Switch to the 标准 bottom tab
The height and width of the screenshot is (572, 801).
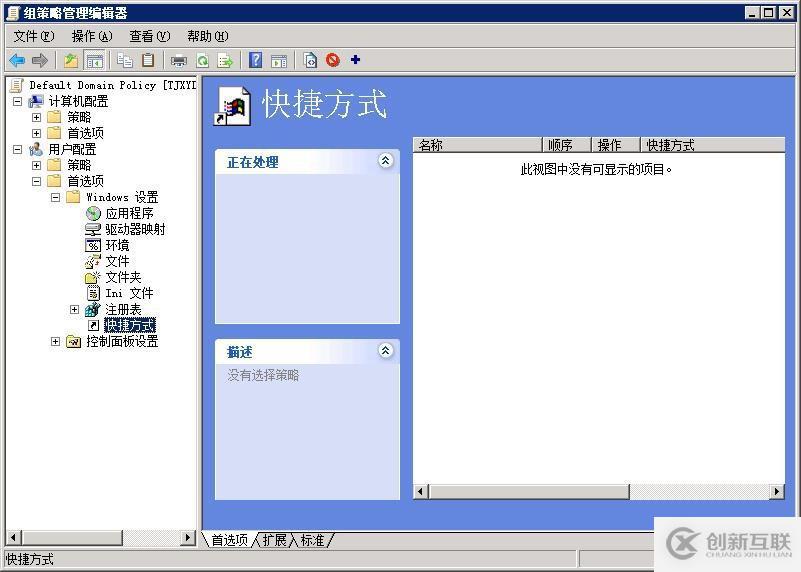click(x=313, y=540)
